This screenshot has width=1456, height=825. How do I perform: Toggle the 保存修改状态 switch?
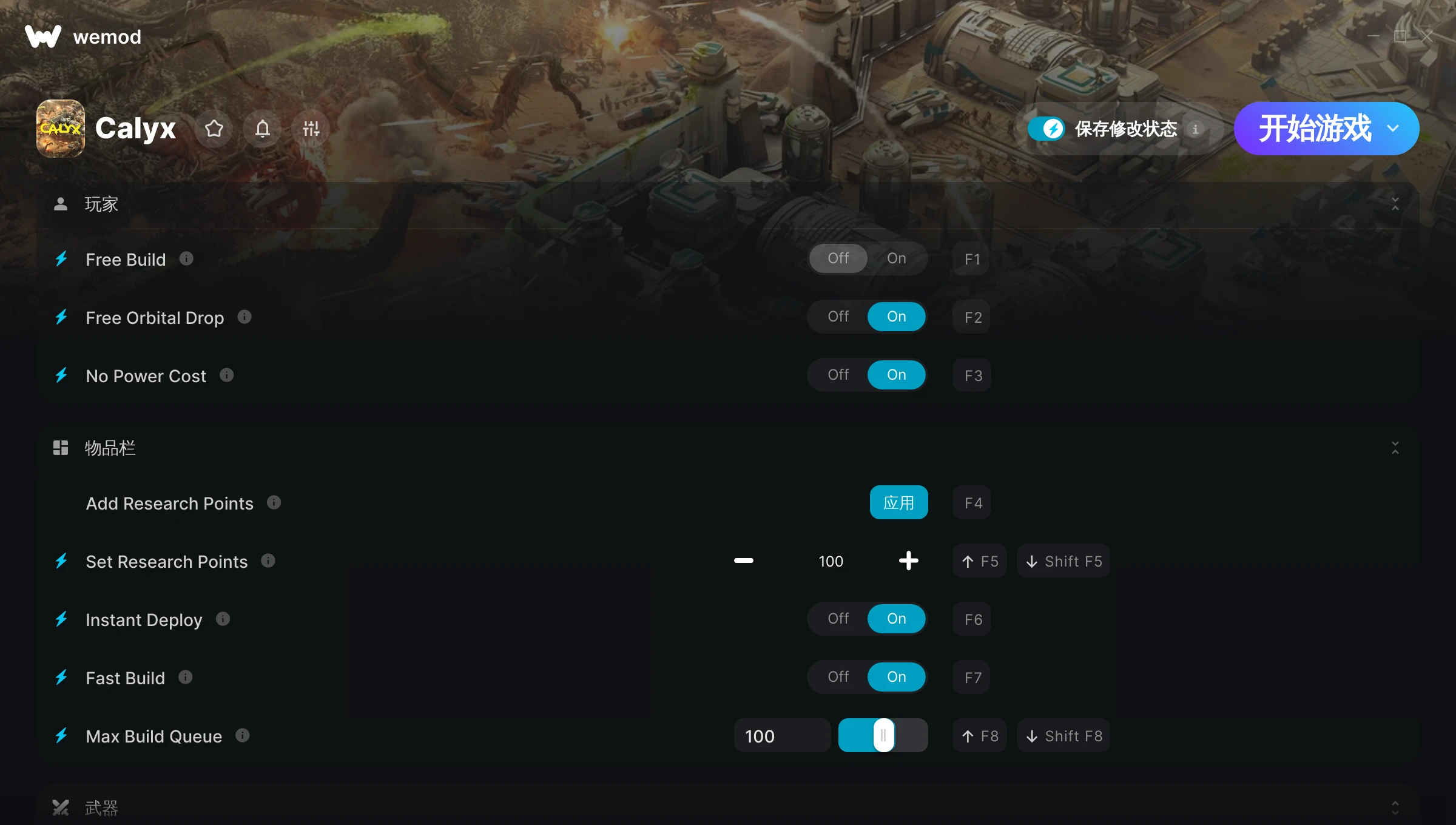coord(1046,129)
